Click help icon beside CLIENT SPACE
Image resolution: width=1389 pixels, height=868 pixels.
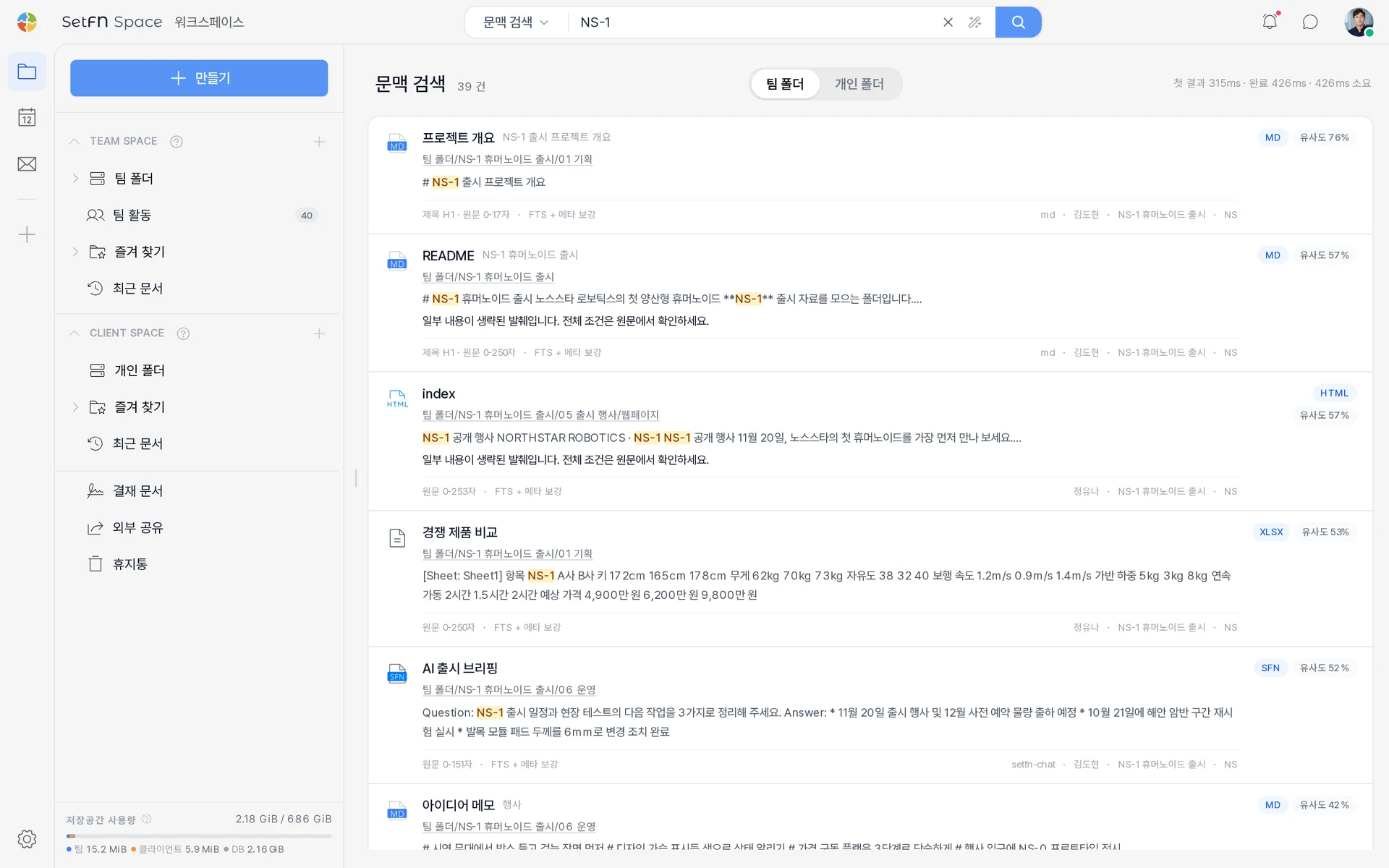tap(183, 333)
